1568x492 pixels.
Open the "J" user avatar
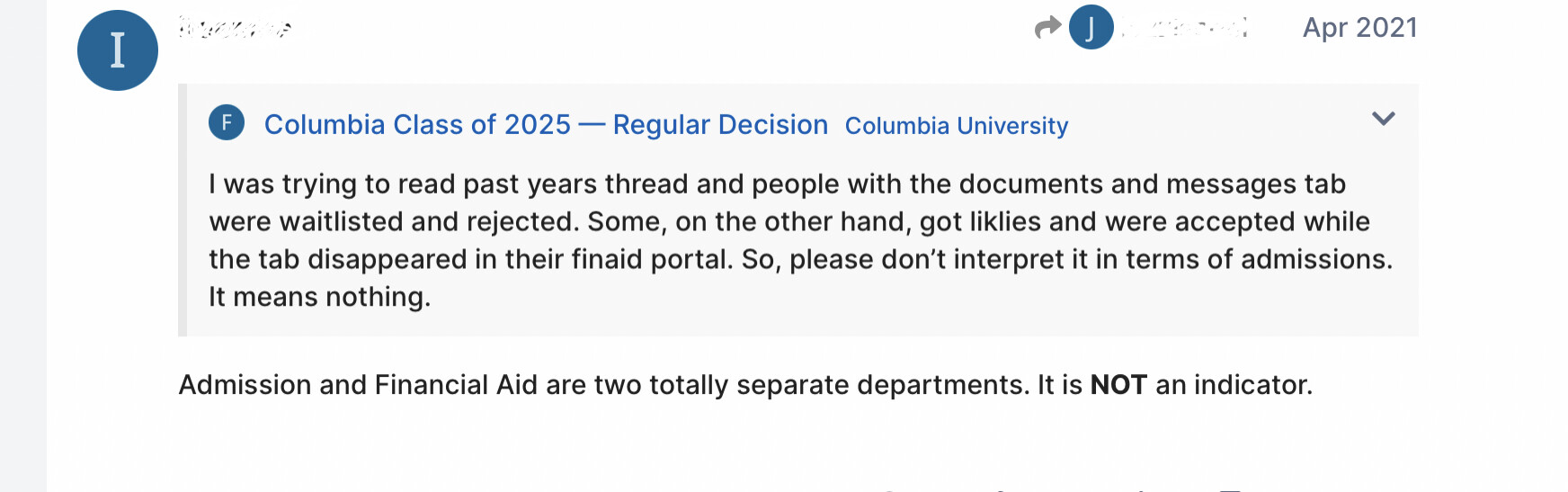(x=1091, y=28)
